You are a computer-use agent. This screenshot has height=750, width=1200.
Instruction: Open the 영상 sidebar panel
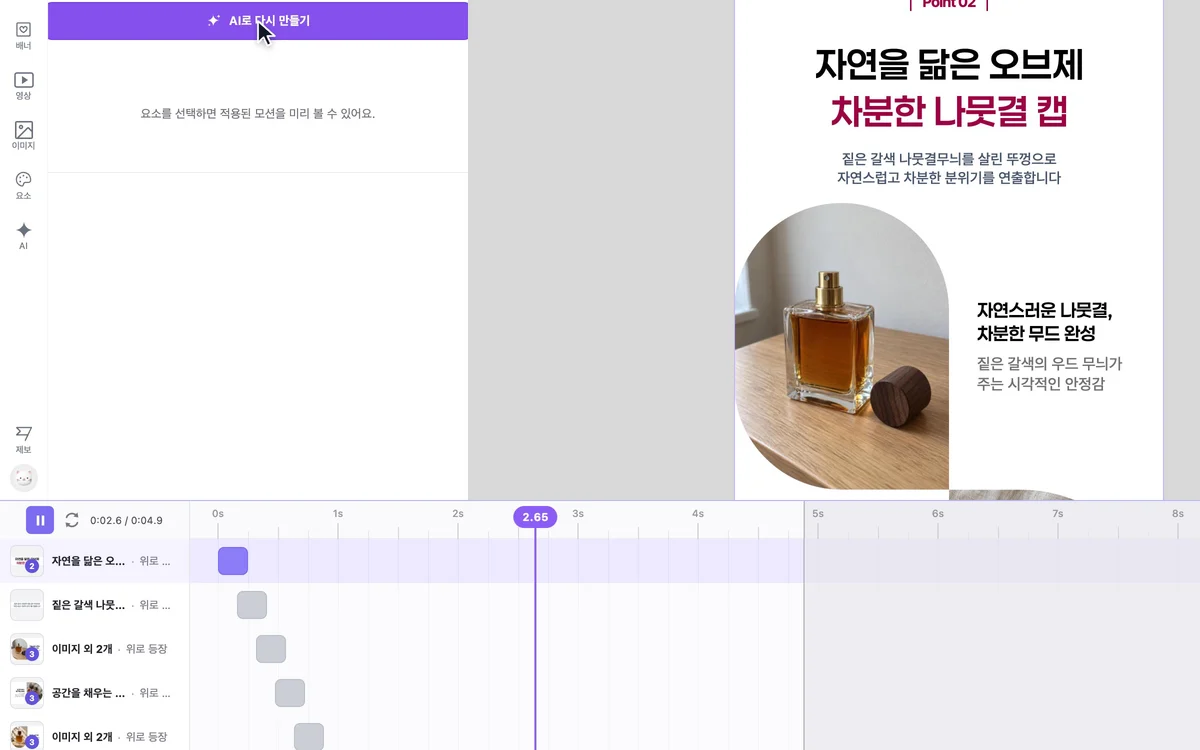[x=24, y=86]
